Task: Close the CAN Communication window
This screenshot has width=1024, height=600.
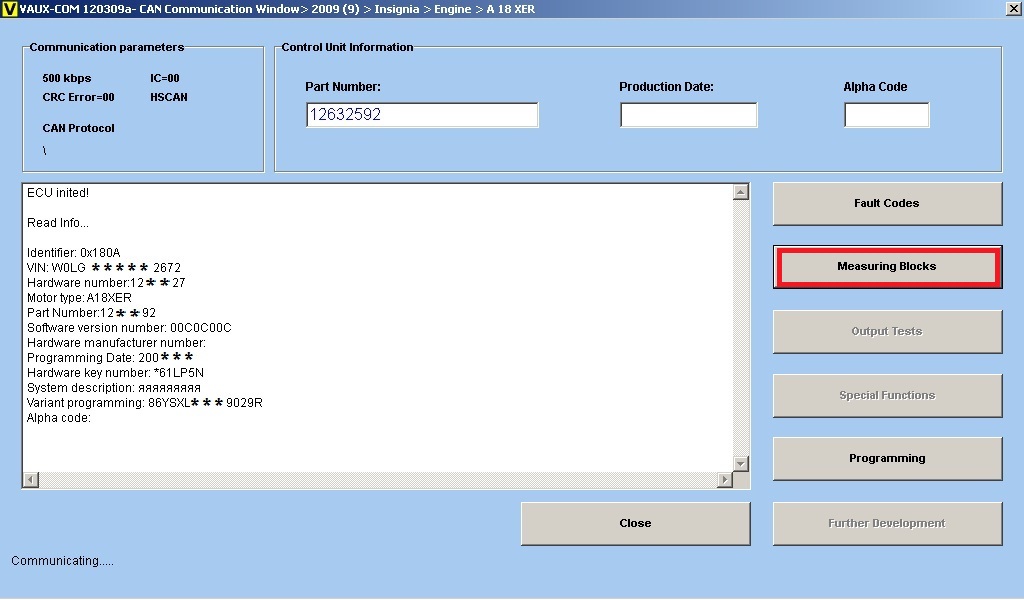Action: [x=1014, y=9]
